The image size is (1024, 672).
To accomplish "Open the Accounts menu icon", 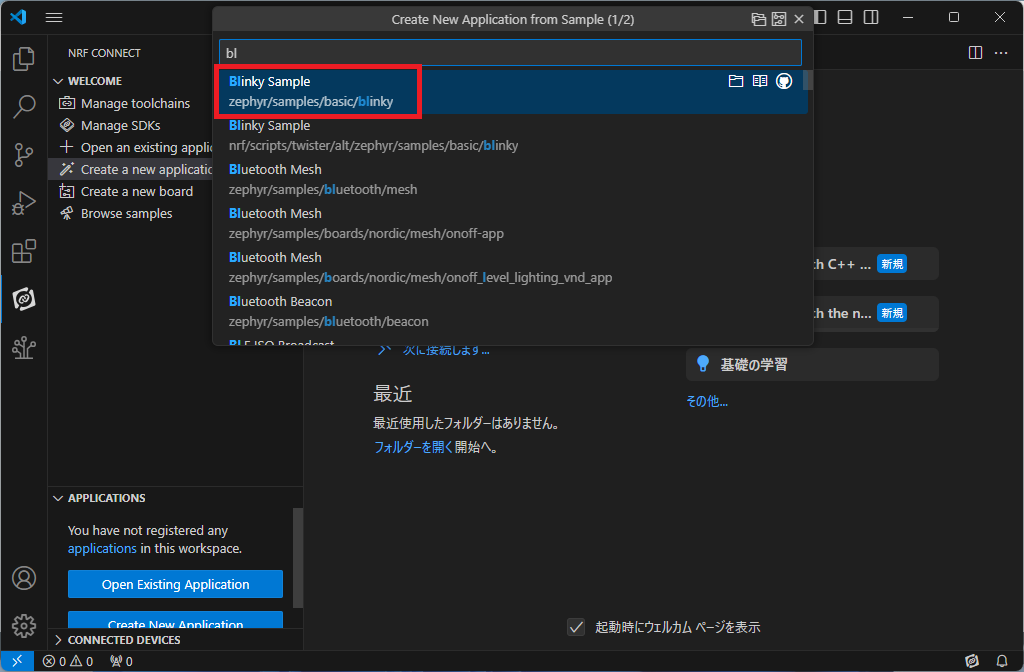I will click(24, 578).
